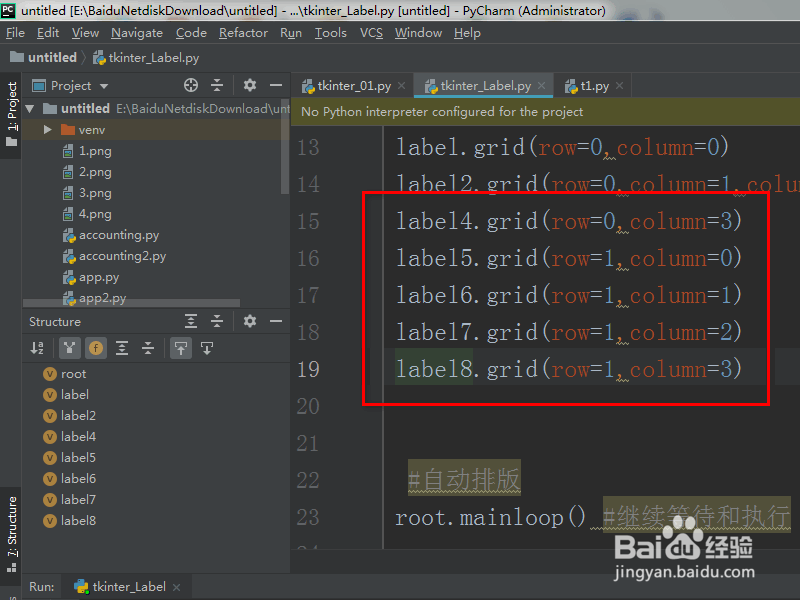This screenshot has width=800, height=600.
Task: Click tkinter_Label.py in the navigation breadcrumb
Action: (x=146, y=58)
